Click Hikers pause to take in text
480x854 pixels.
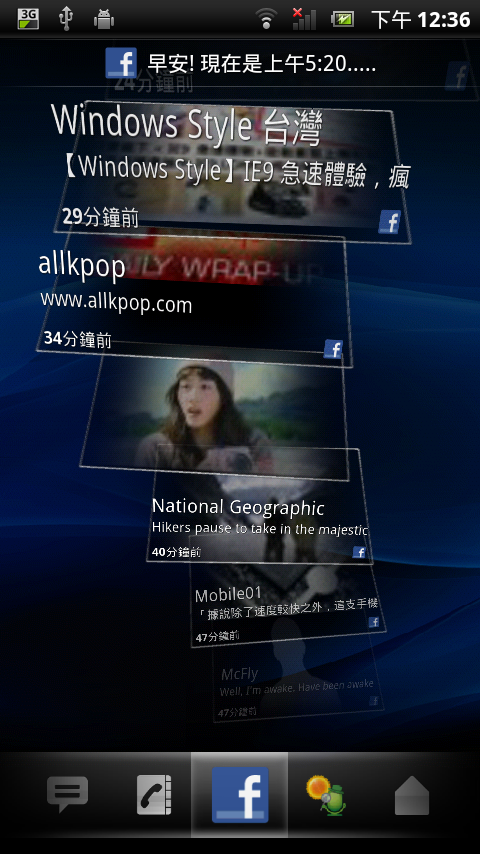point(260,528)
